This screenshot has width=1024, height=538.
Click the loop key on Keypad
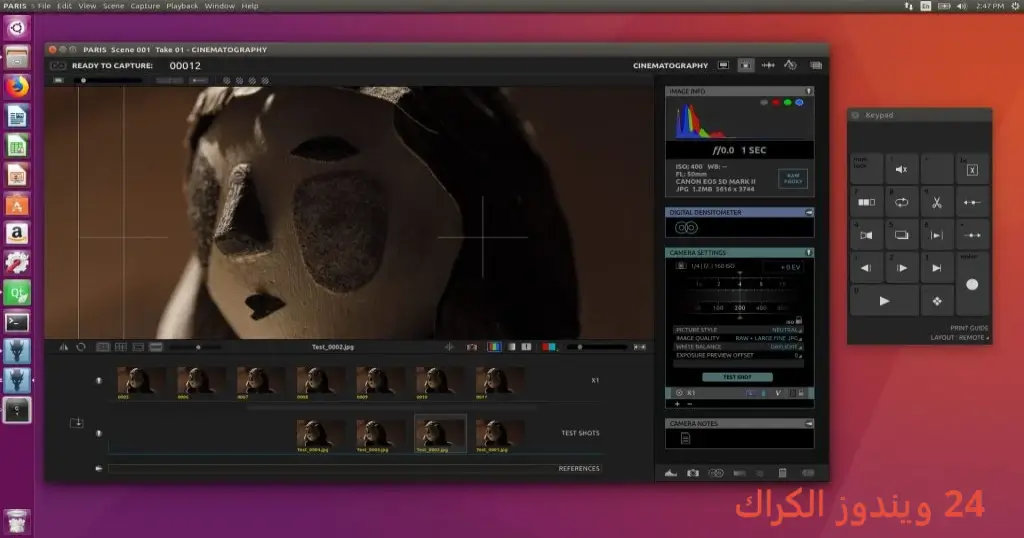pos(901,202)
